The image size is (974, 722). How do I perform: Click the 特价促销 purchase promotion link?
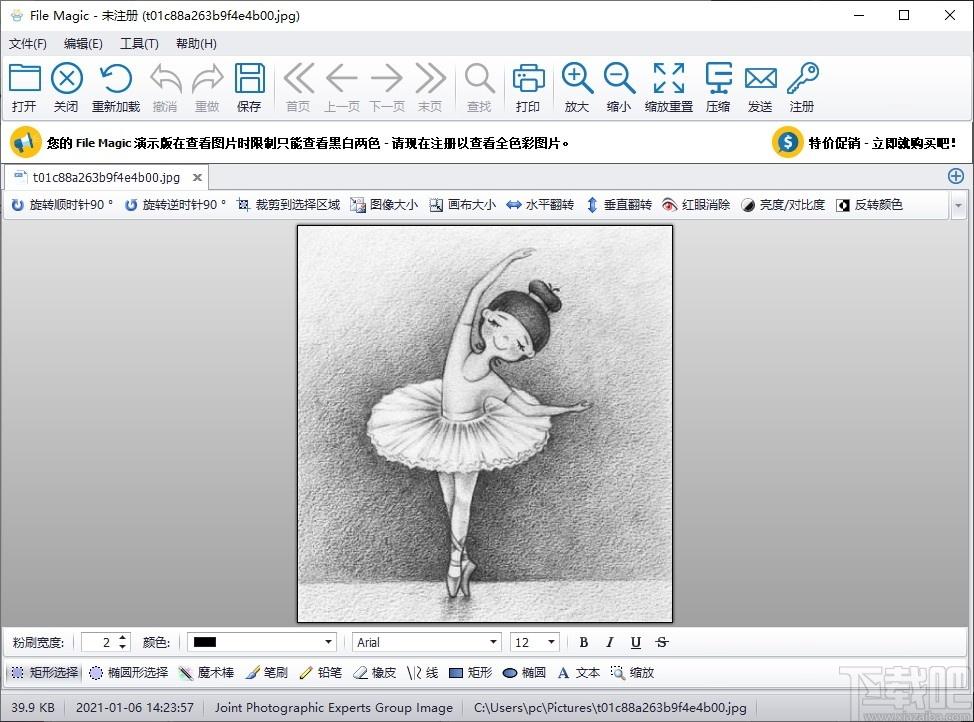[882, 143]
